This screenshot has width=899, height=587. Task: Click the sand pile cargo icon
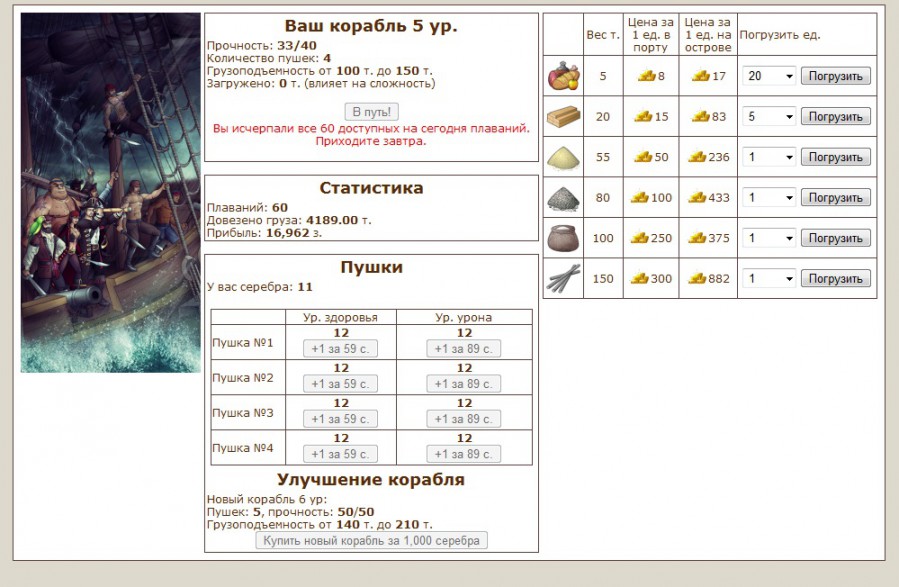pyautogui.click(x=564, y=157)
